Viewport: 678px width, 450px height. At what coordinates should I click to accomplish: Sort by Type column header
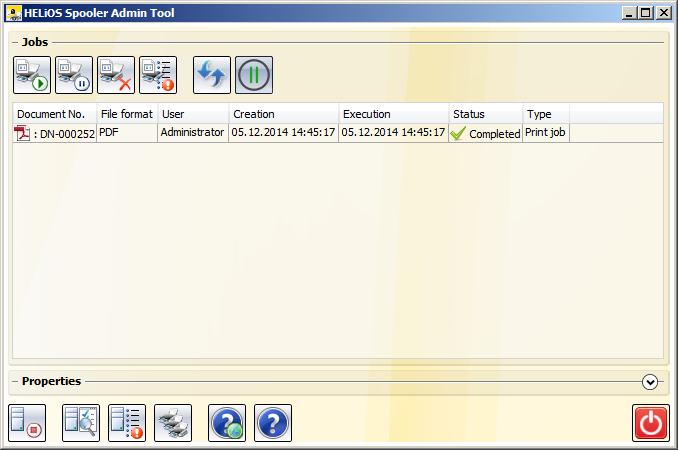[x=546, y=114]
